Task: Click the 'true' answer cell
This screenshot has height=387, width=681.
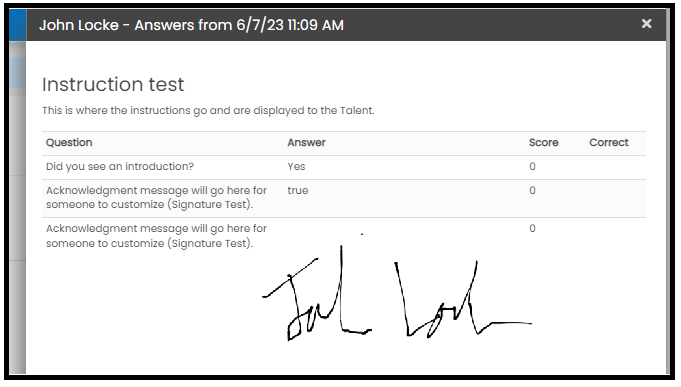Action: click(x=298, y=190)
